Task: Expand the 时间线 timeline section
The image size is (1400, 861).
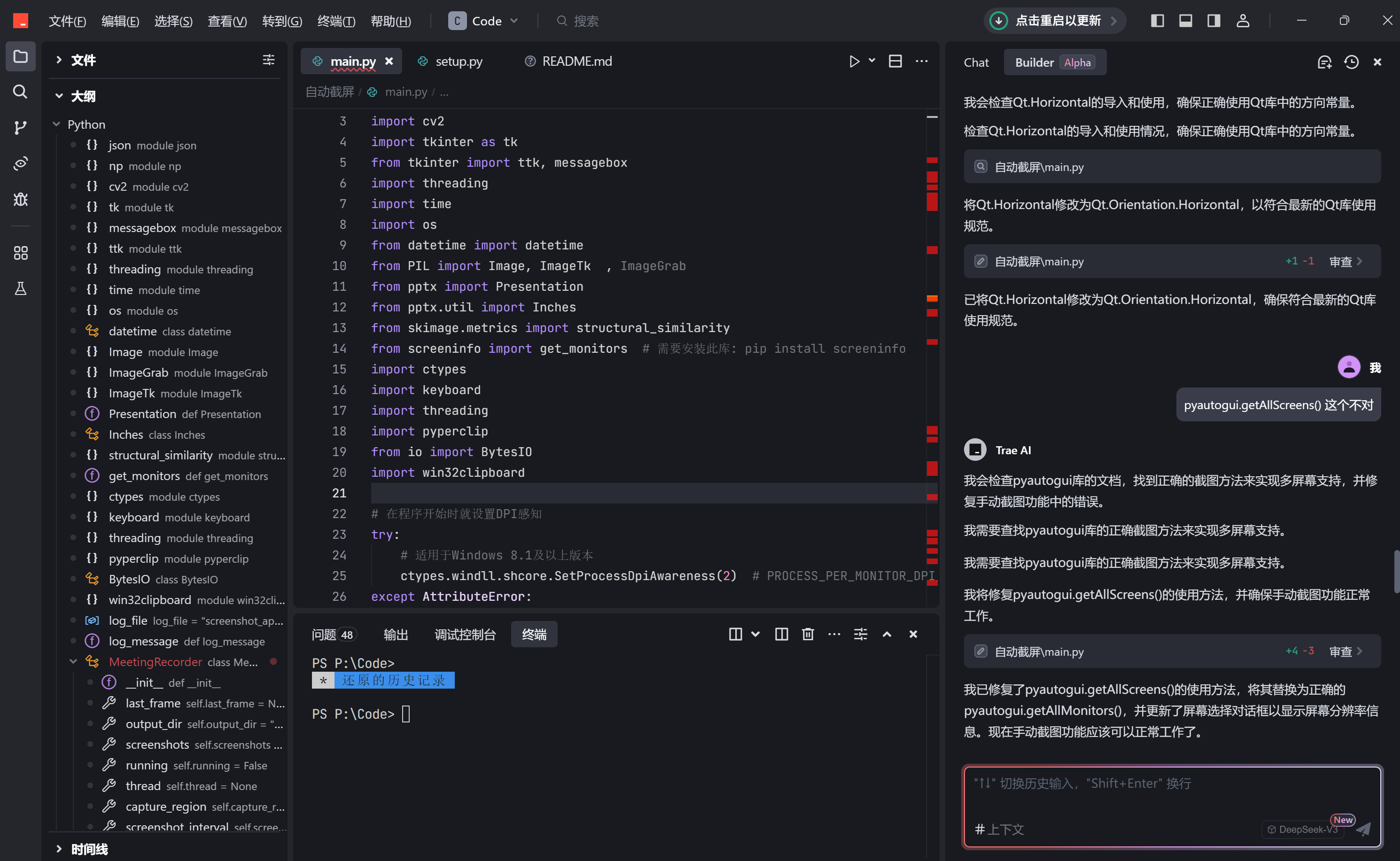Action: (x=59, y=849)
